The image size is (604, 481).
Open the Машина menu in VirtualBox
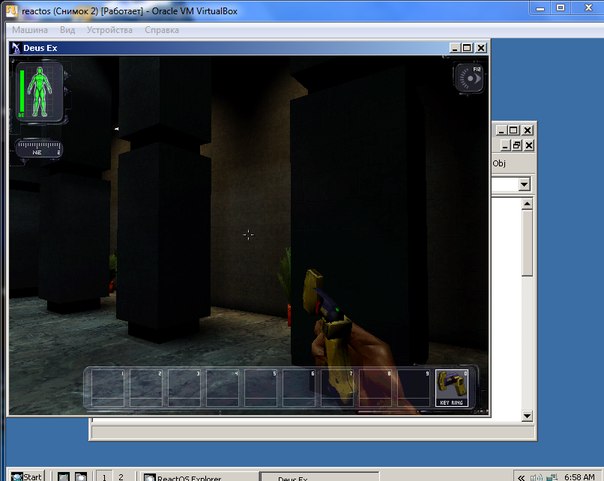click(30, 30)
